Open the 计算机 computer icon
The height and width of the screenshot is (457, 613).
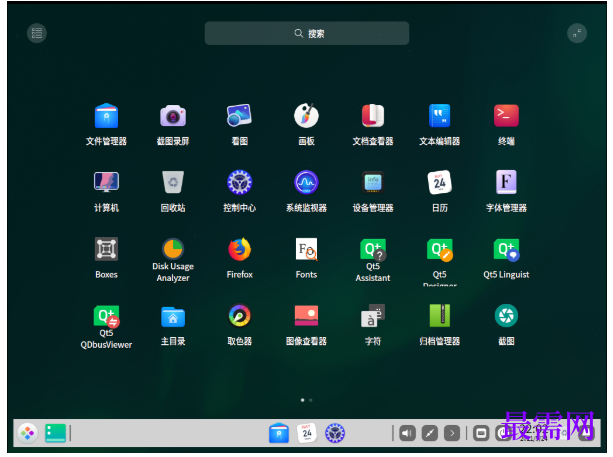(x=106, y=182)
